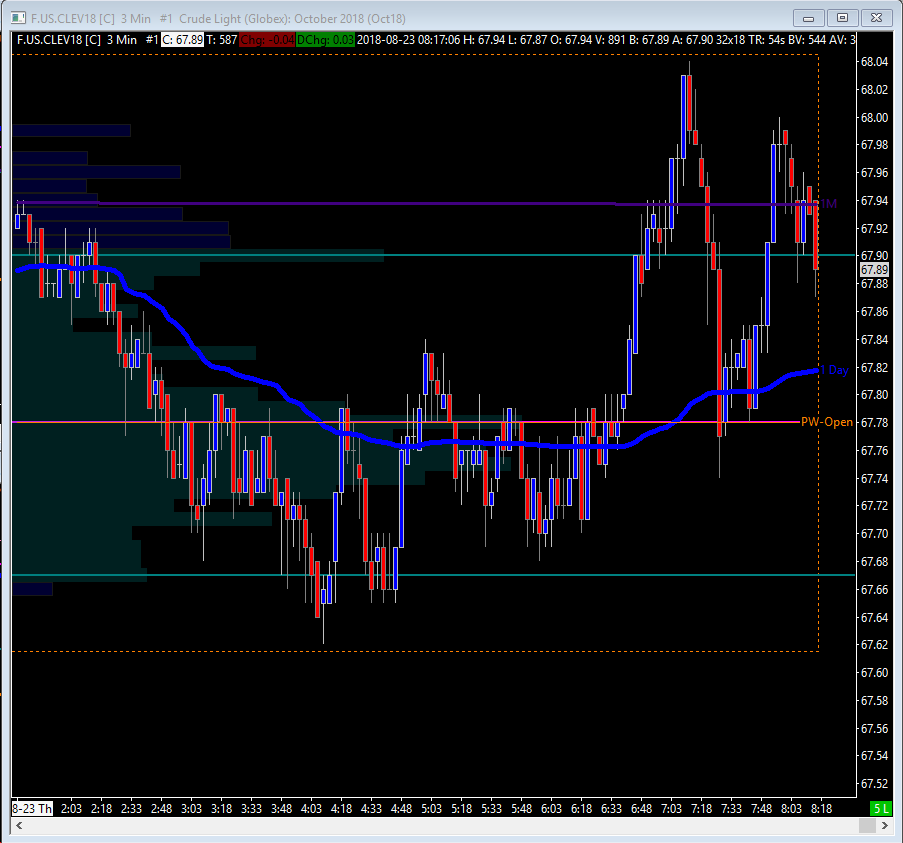
Task: Click the red 'Chg: -0.04' value
Action: pos(267,40)
